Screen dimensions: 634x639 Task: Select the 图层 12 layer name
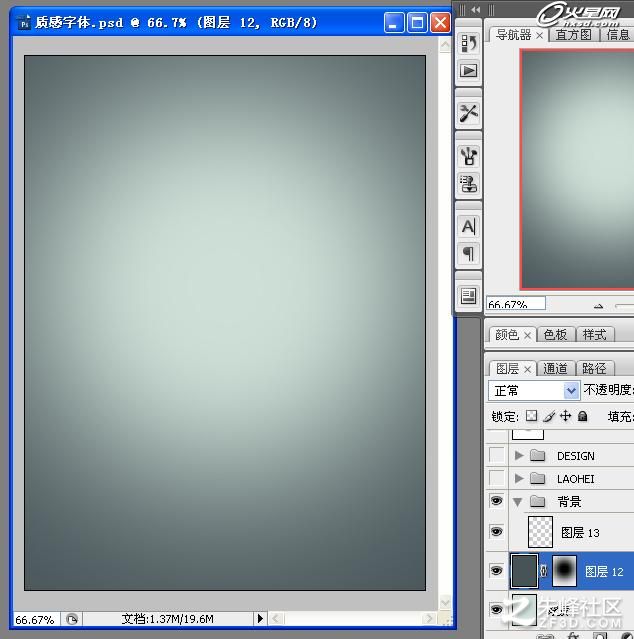click(x=604, y=571)
